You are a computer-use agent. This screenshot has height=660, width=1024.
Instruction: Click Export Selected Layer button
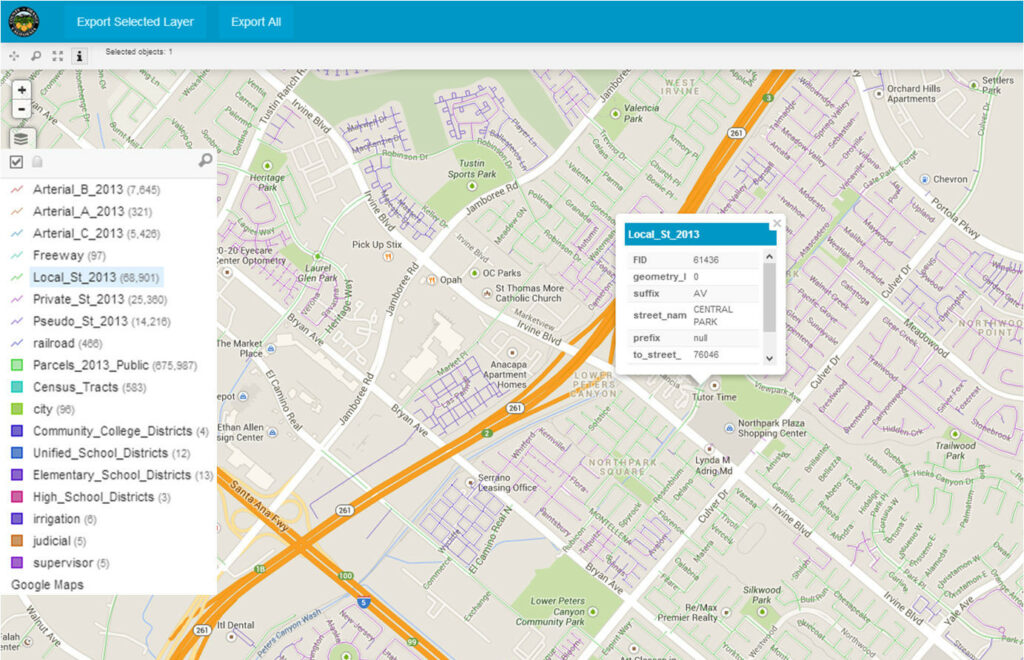click(135, 21)
